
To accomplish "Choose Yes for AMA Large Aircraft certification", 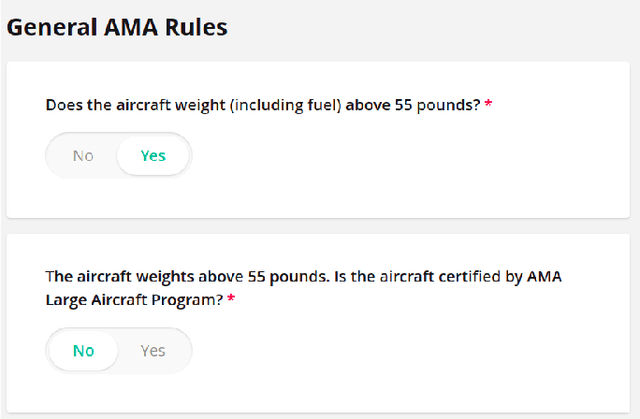I will pos(153,350).
